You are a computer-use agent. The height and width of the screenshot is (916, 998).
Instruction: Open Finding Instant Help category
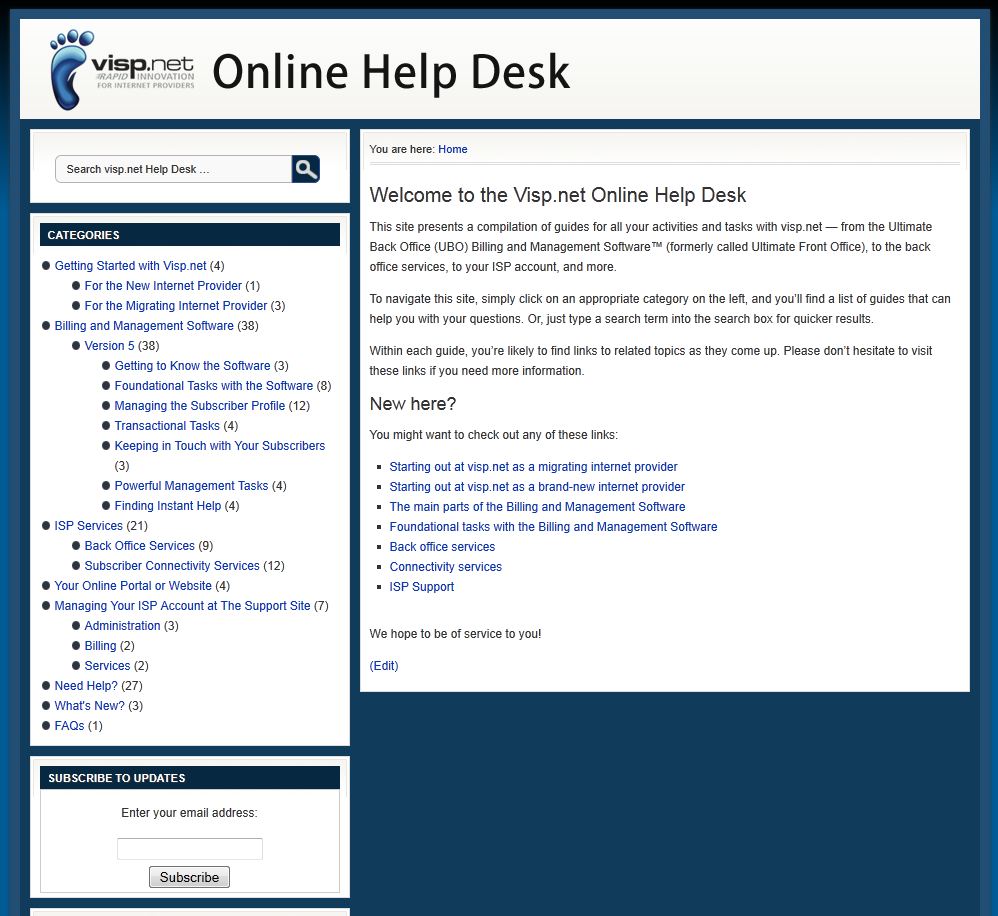click(x=167, y=505)
